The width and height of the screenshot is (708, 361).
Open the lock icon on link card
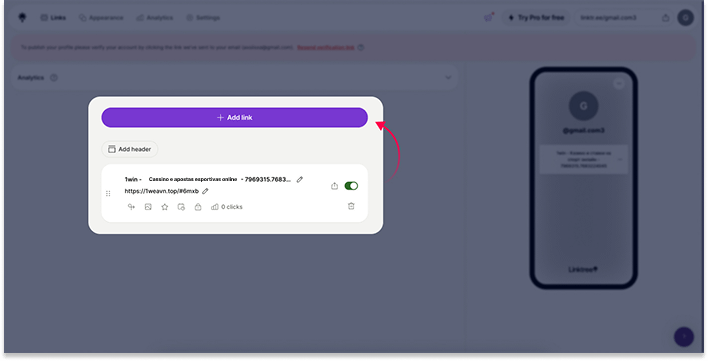click(198, 207)
